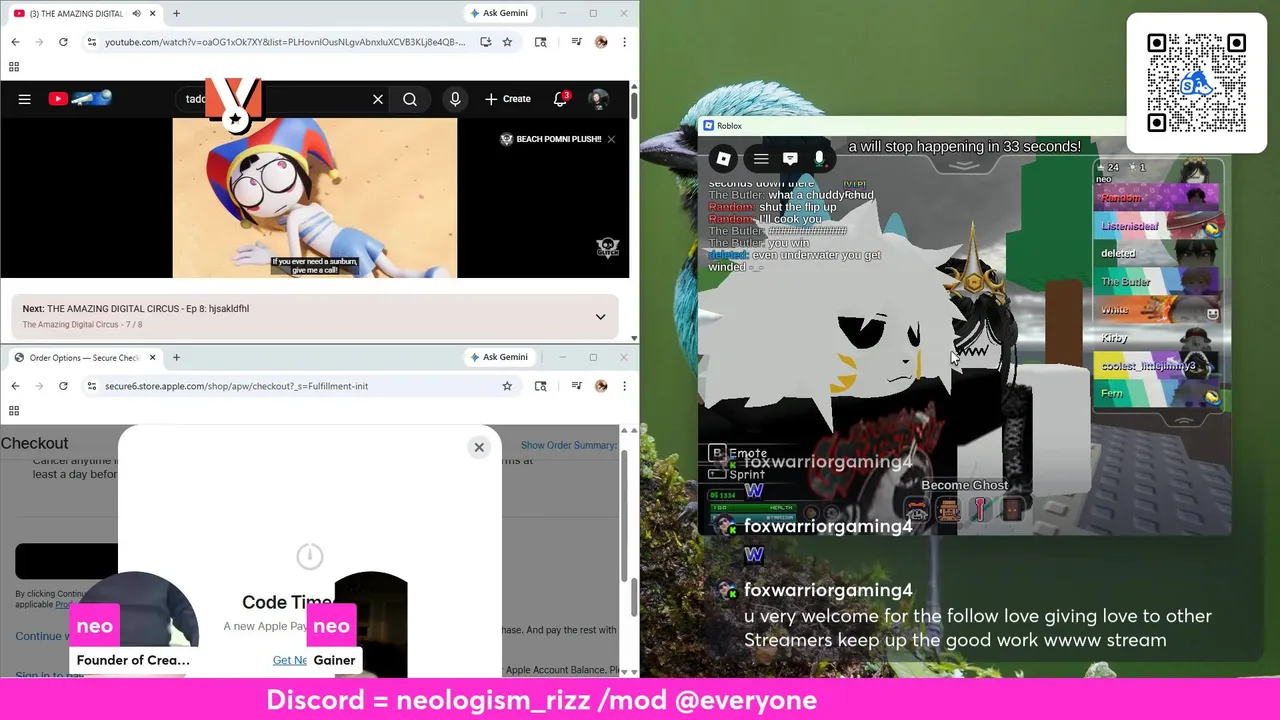Toggle Roblox chat window icon
The image size is (1280, 720).
pos(790,159)
